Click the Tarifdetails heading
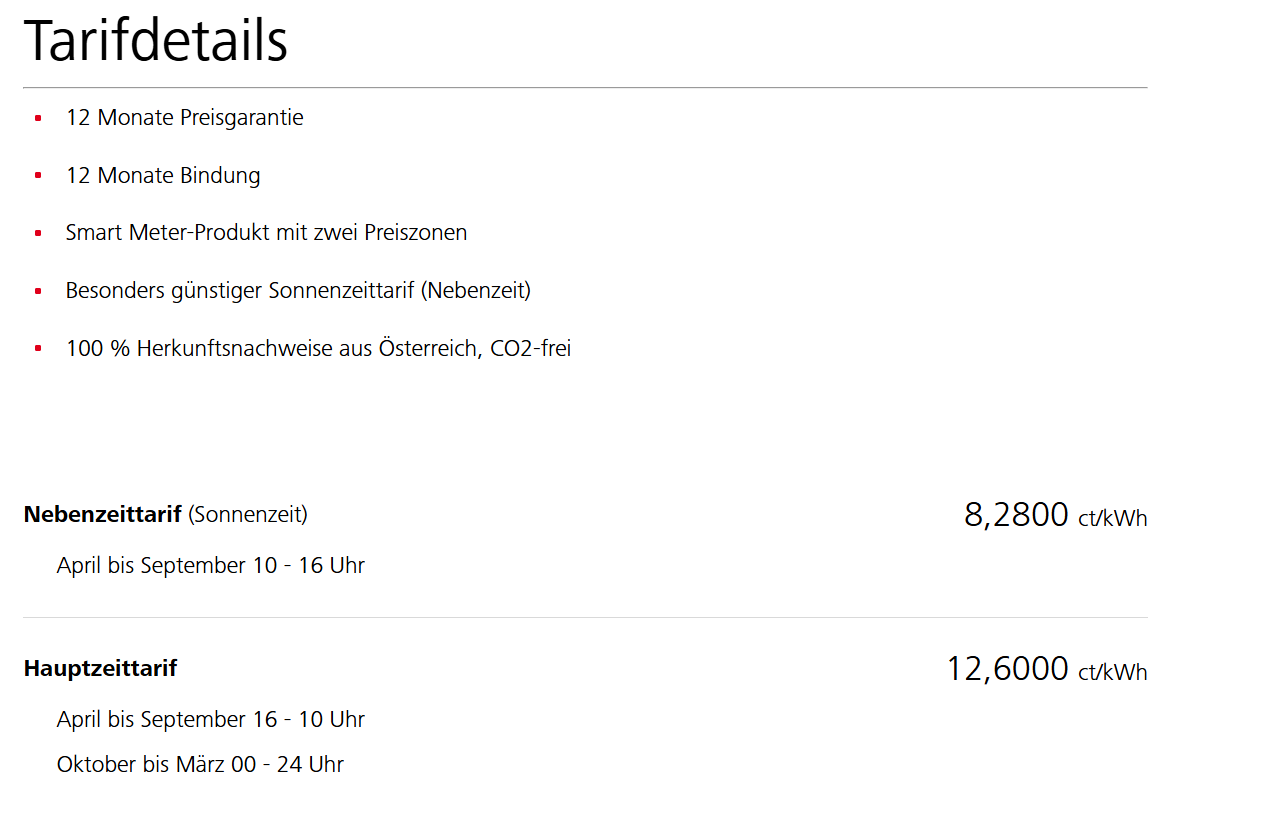This screenshot has height=814, width=1270. [156, 41]
